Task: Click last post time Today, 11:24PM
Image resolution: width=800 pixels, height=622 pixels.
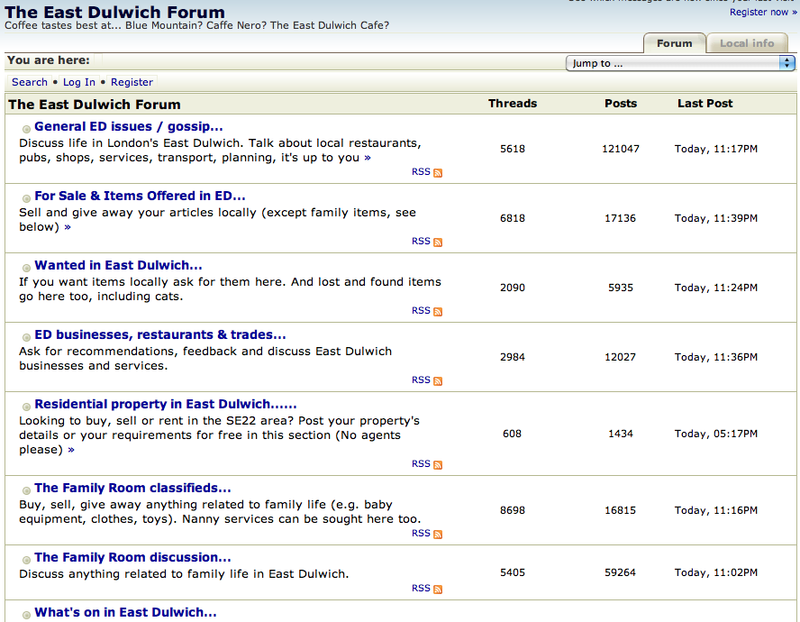Action: (x=716, y=288)
